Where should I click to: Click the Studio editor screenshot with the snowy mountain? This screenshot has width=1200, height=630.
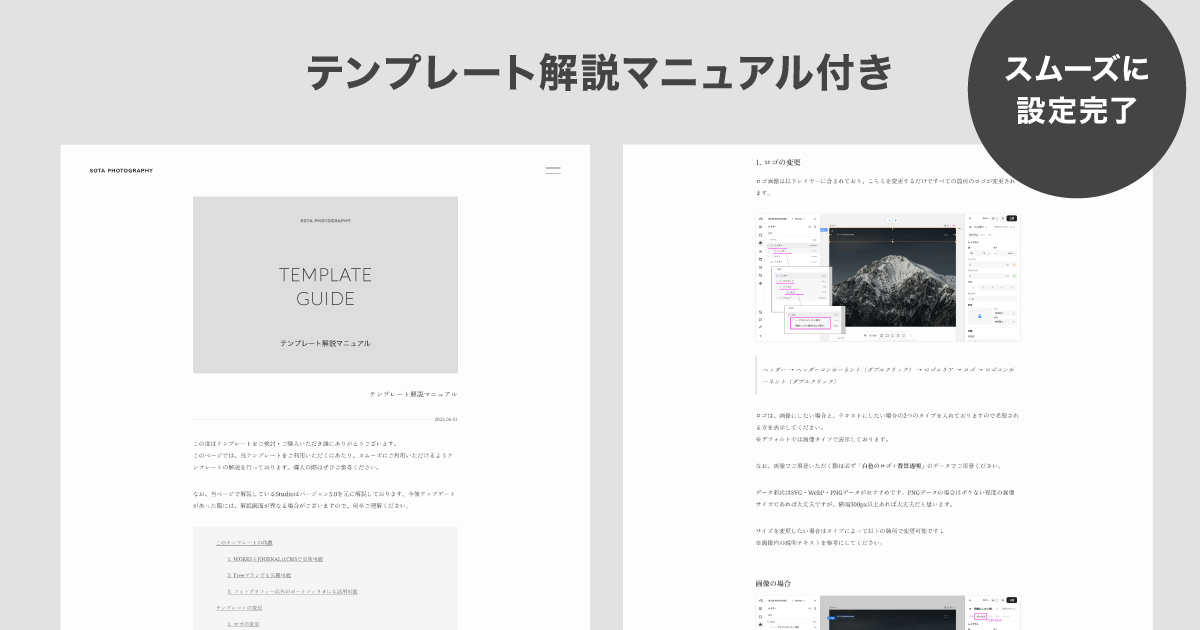coord(888,278)
